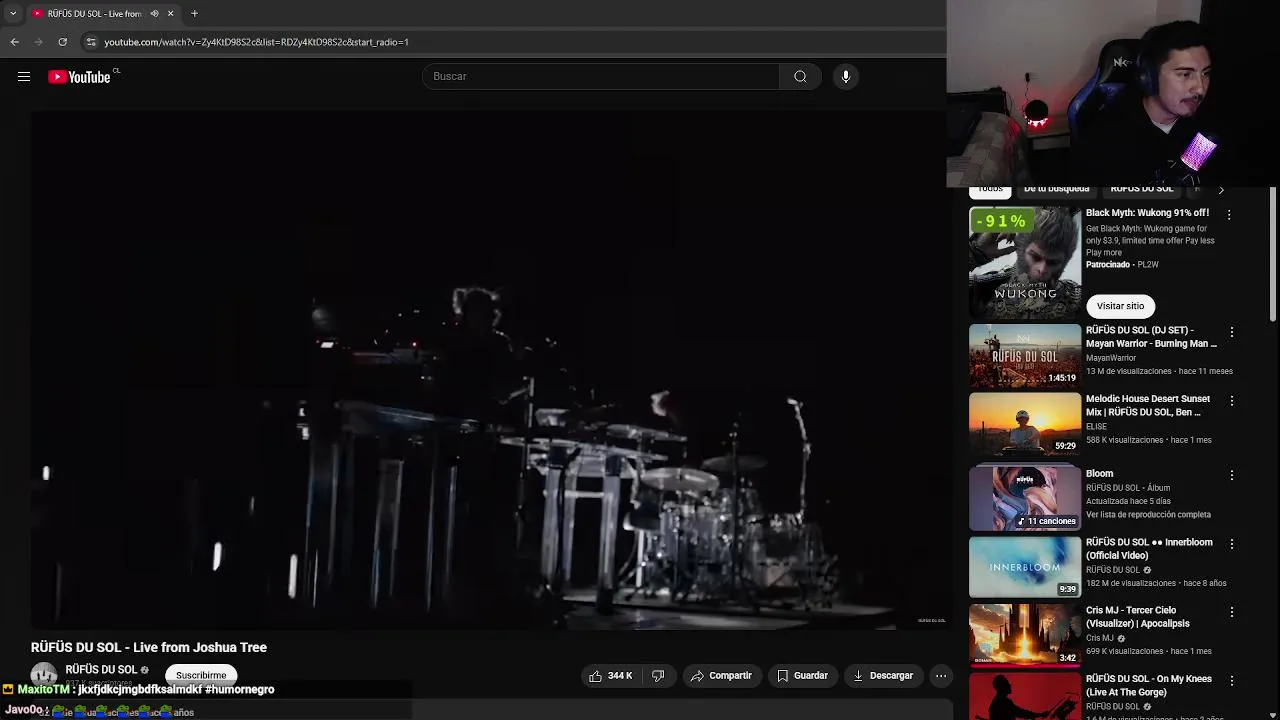Screen dimensions: 1280x720
Task: Subscribe with the Suscribirme button
Action: coord(201,675)
